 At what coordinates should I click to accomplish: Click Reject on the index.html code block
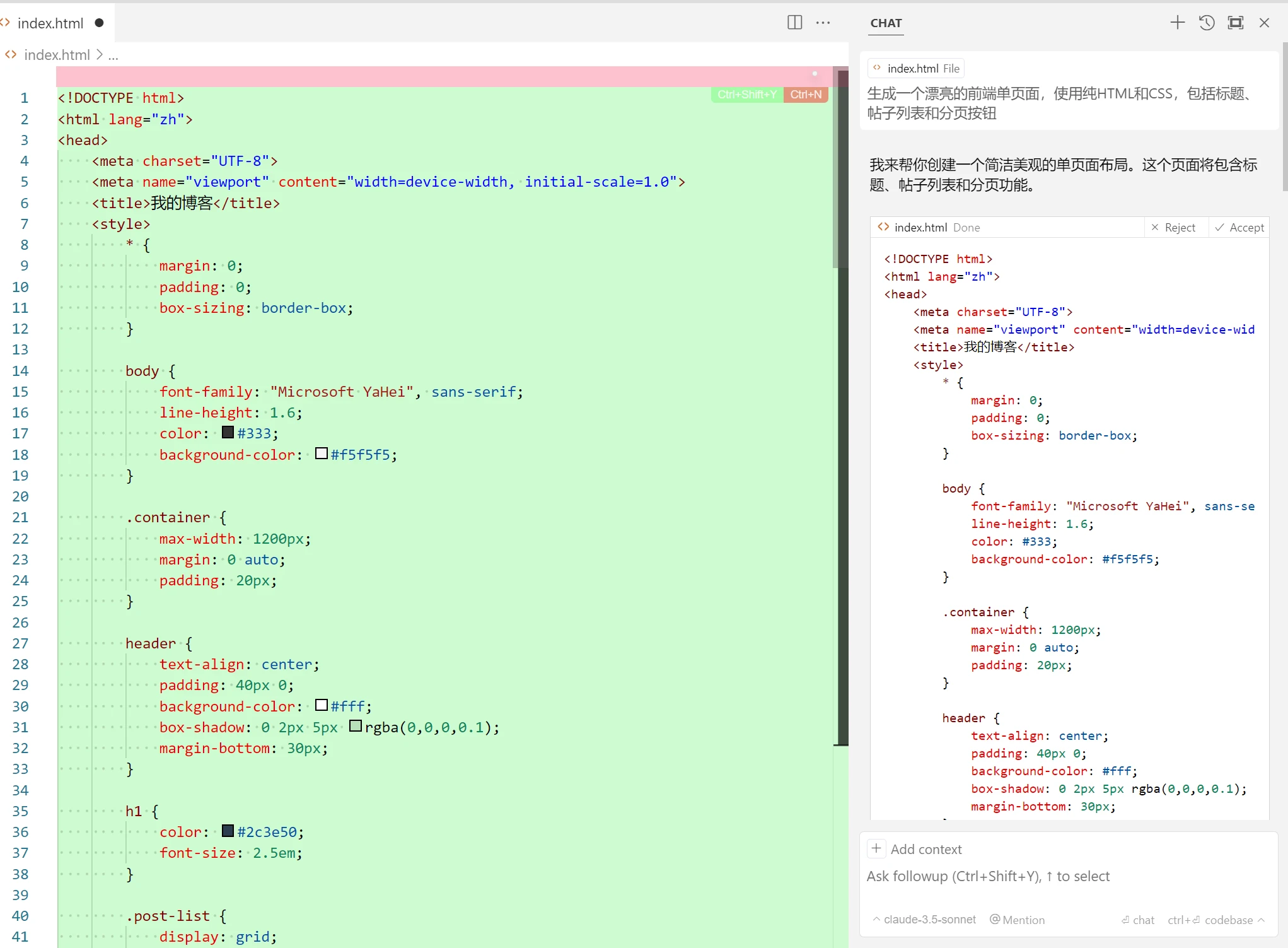[x=1173, y=228]
